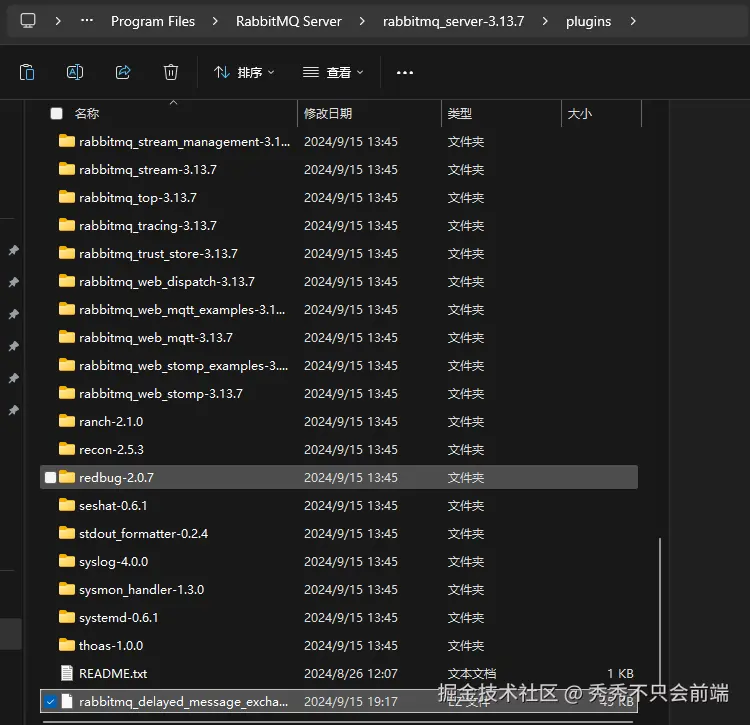
Task: Sort by the 大小 column header
Action: click(x=579, y=113)
